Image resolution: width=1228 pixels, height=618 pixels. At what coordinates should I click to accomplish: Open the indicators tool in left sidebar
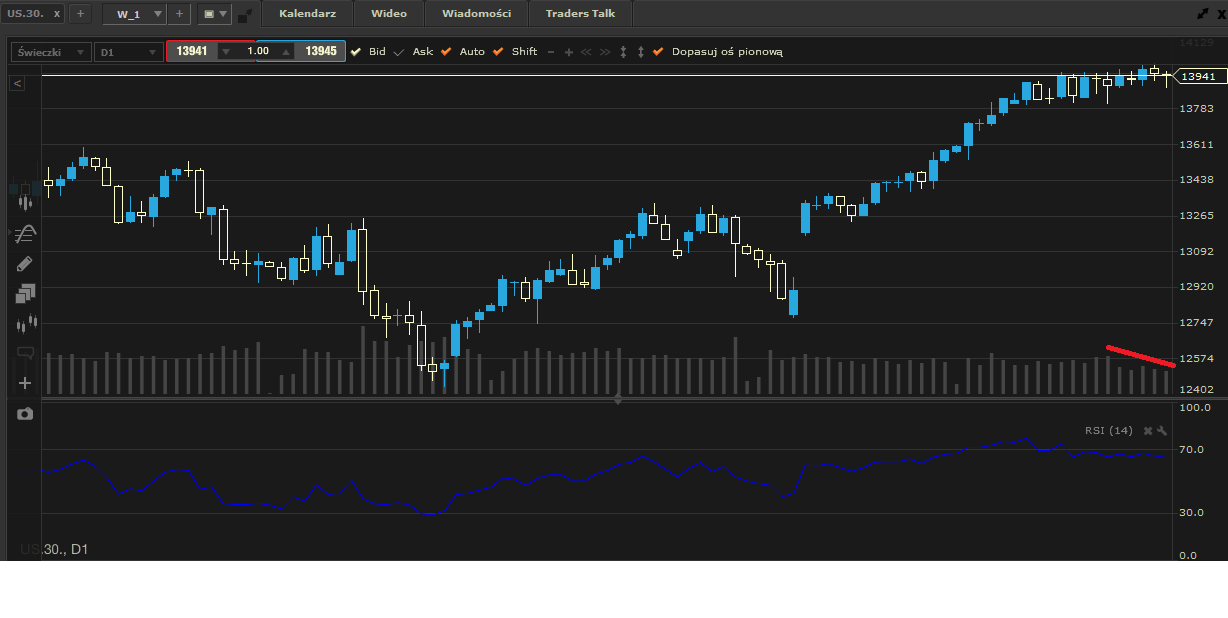point(25,233)
